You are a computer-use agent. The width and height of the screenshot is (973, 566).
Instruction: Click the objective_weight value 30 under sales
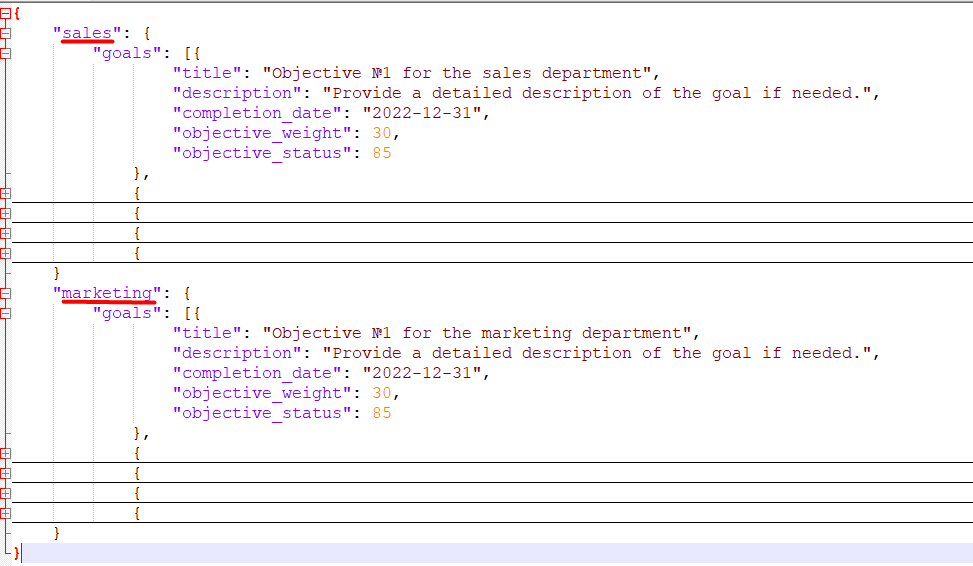(382, 133)
